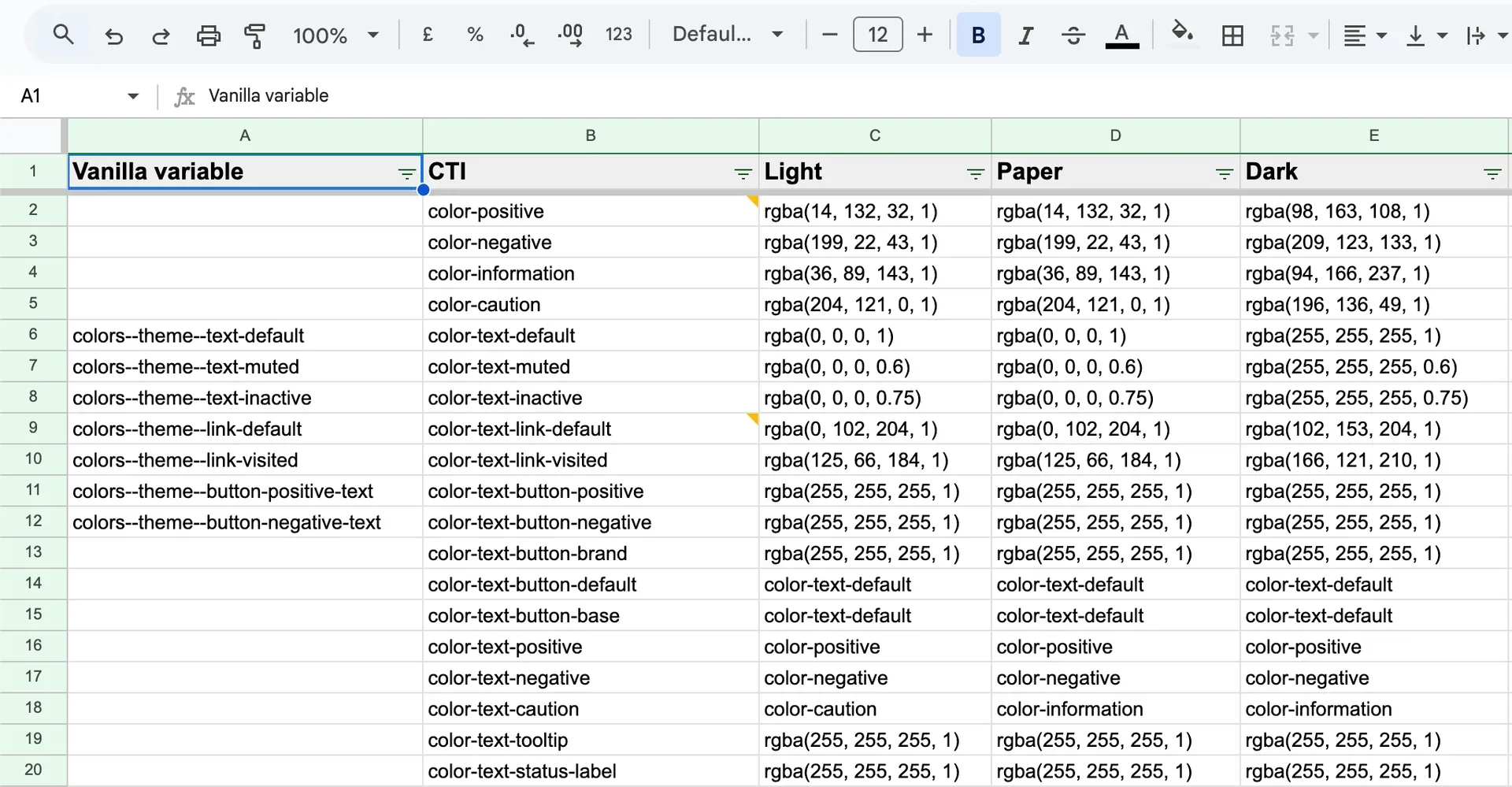Viewport: 1512px width, 787px height.
Task: Redo the last action
Action: point(161,35)
